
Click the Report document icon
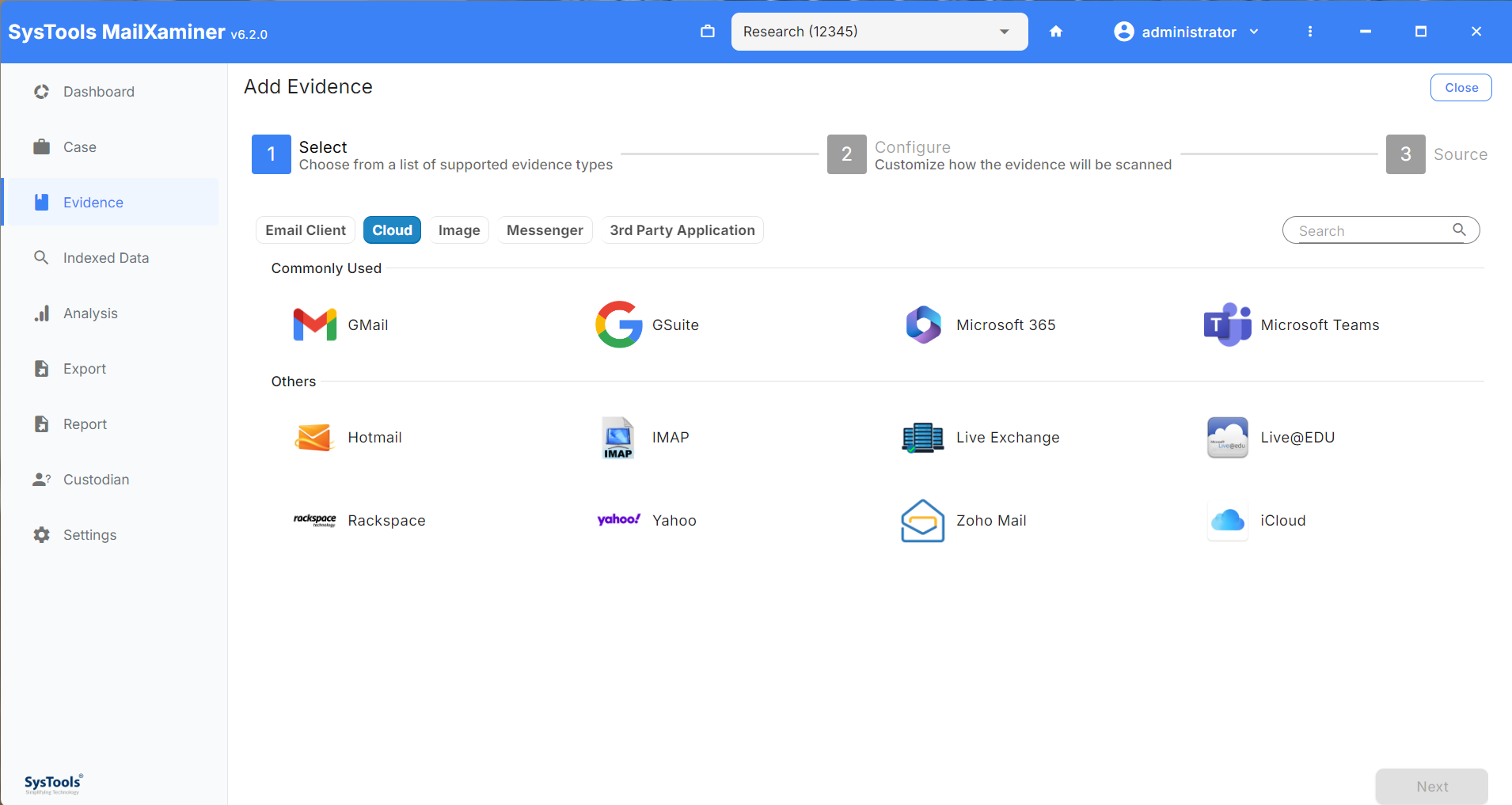pos(42,424)
